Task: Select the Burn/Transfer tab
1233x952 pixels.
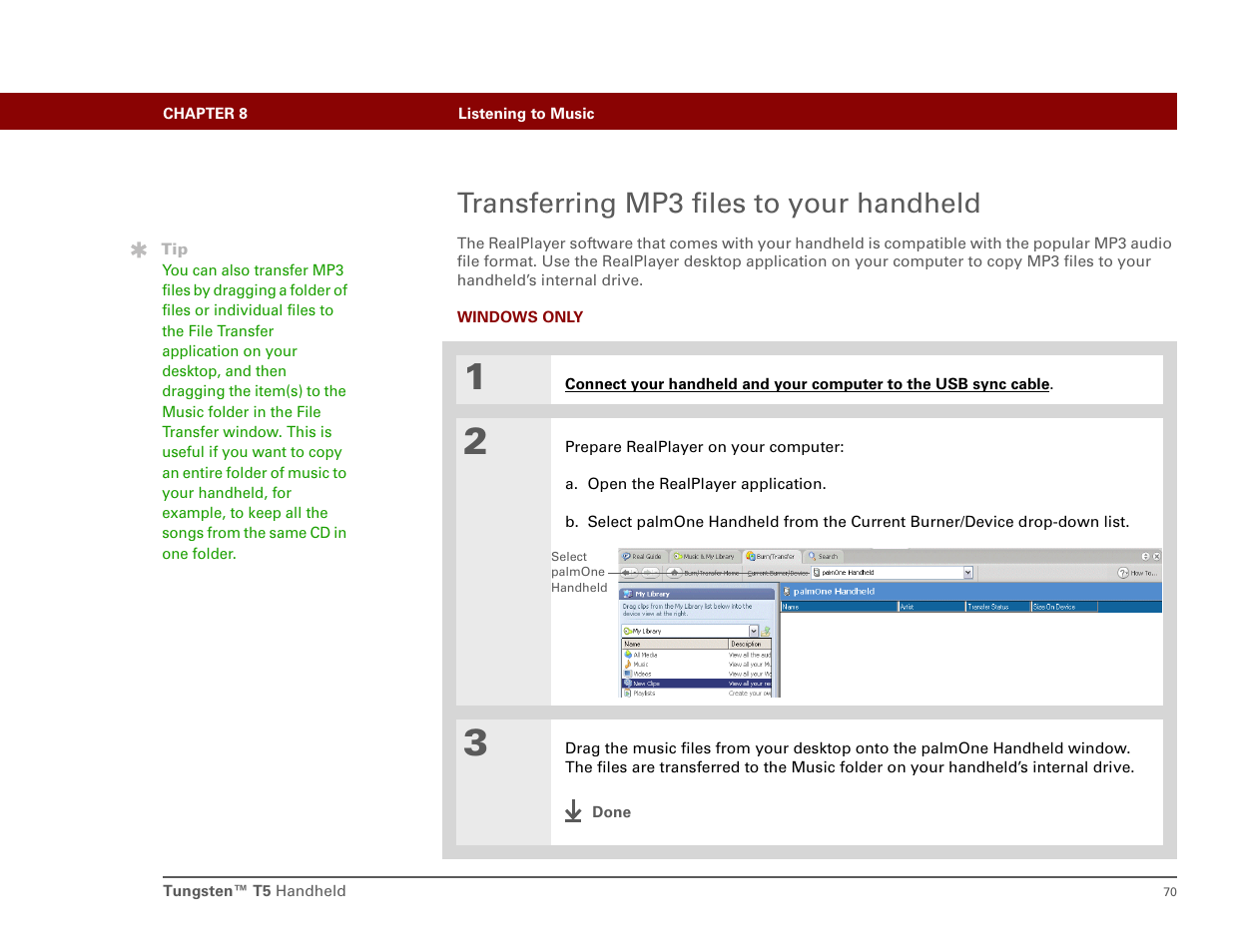Action: (x=771, y=556)
